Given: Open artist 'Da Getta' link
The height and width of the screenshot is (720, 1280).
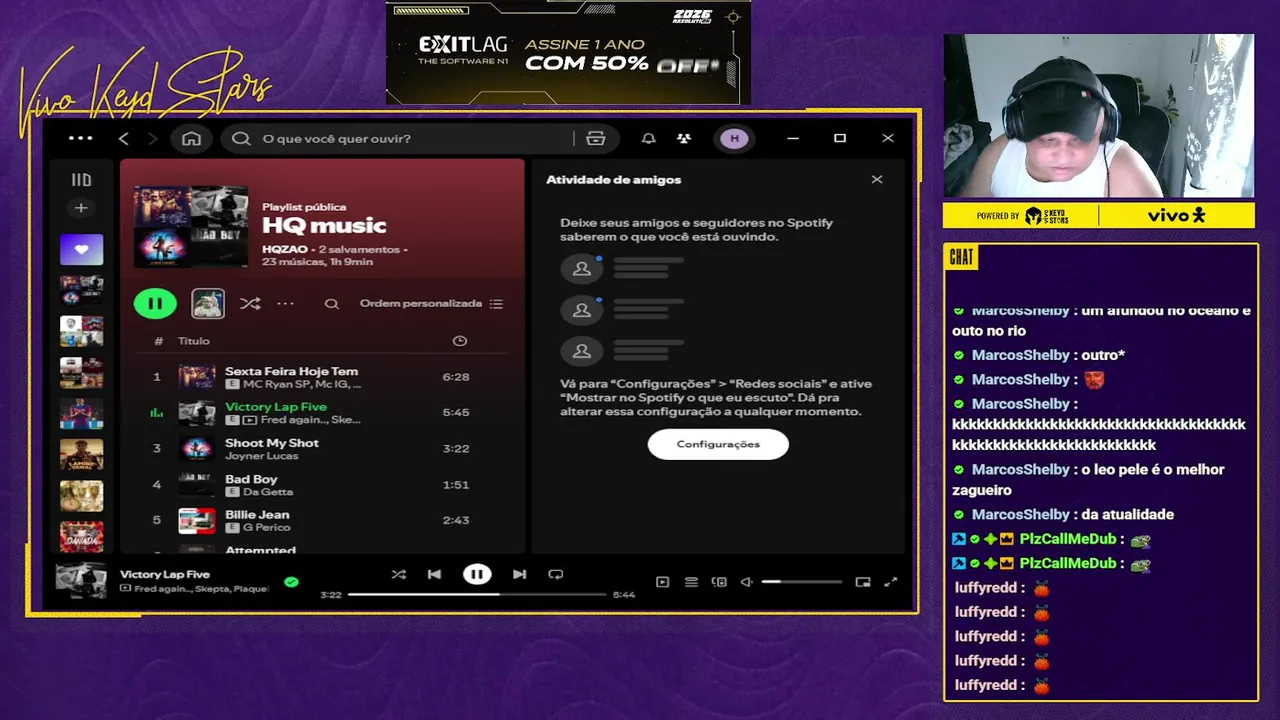Looking at the screenshot, I should [268, 492].
